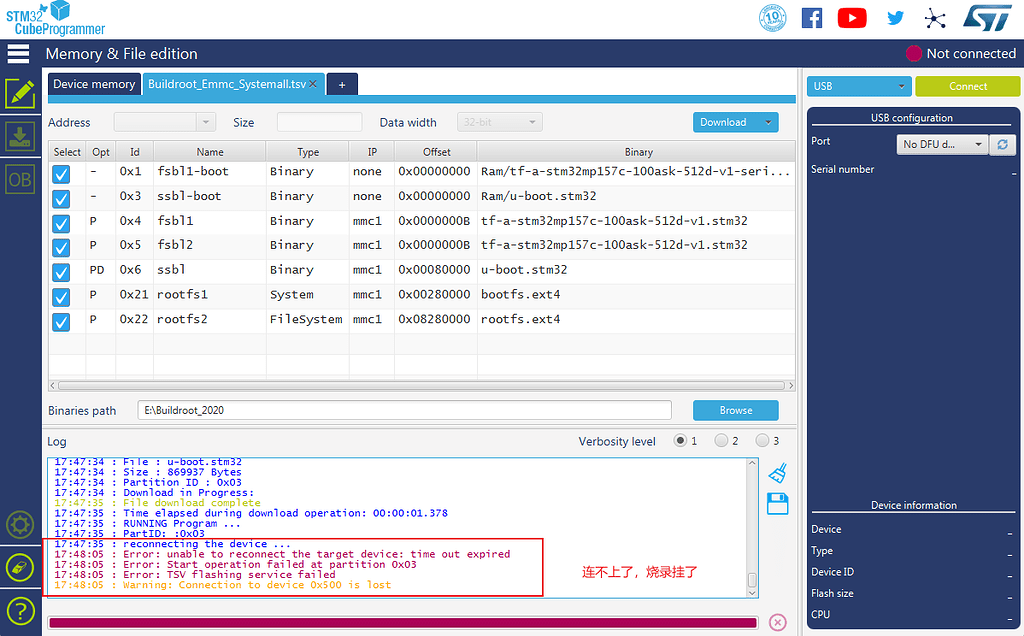Viewport: 1024px width, 636px height.
Task: Open the Help question mark icon
Action: [19, 611]
